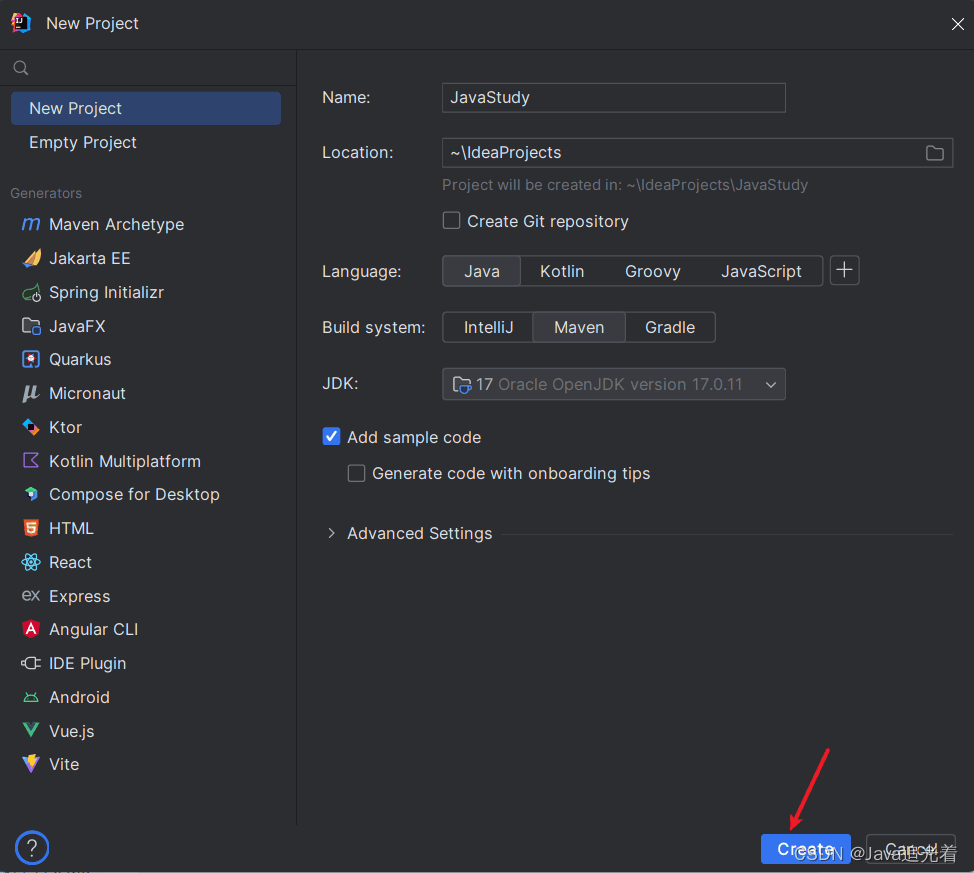Select JavaScript as the language
The width and height of the screenshot is (974, 873).
761,271
